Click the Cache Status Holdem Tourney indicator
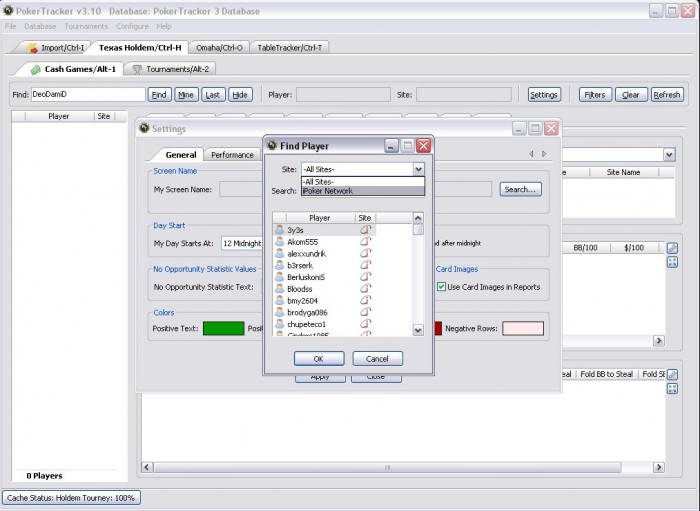This screenshot has width=700, height=511. pyautogui.click(x=71, y=498)
